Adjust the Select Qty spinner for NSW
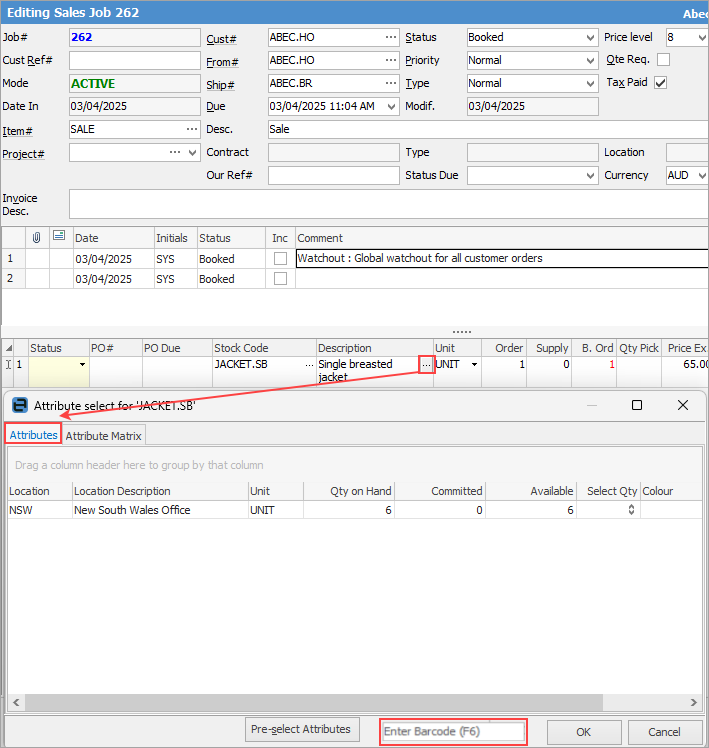This screenshot has height=748, width=709. [630, 510]
